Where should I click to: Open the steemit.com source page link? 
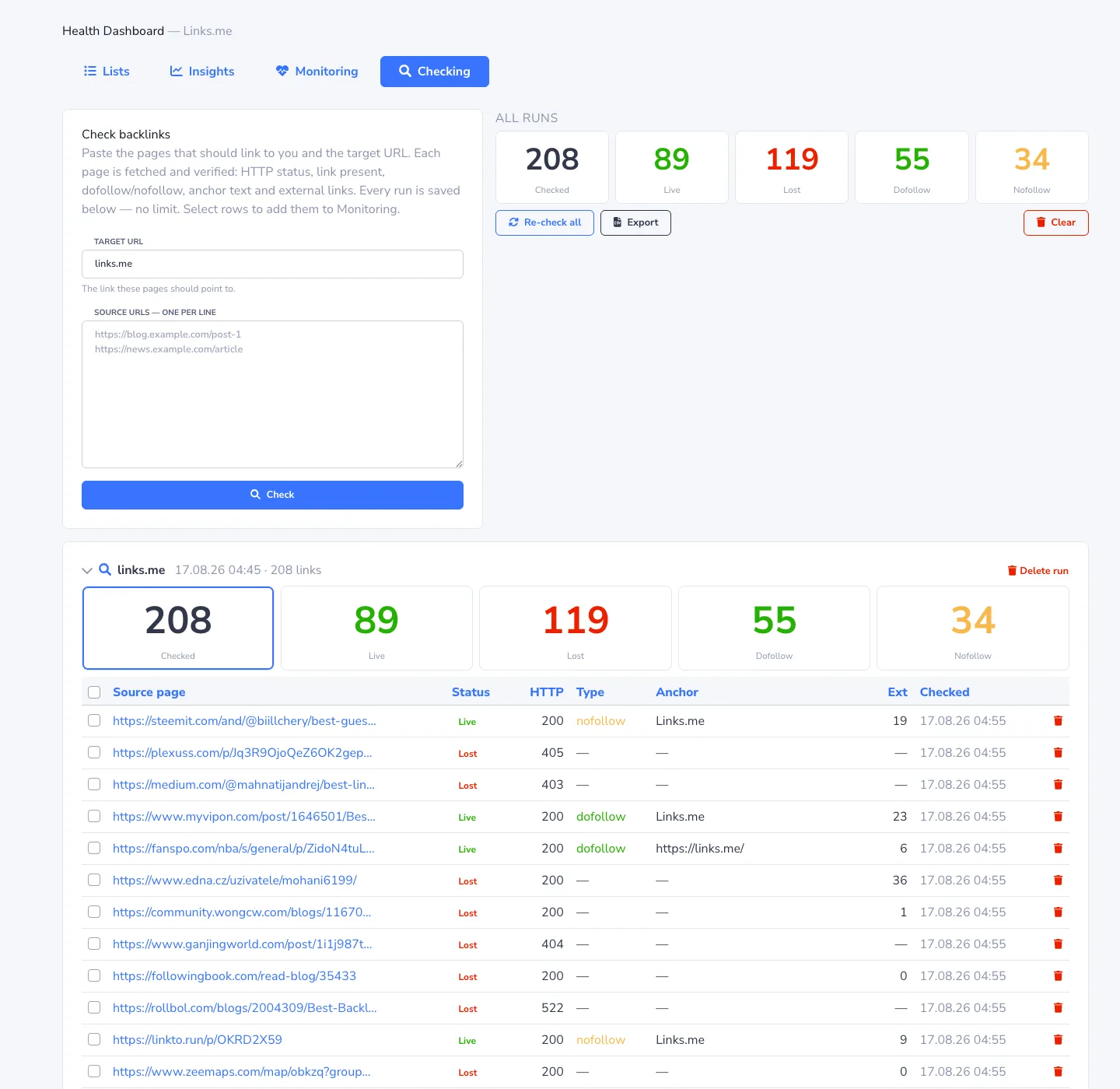tap(244, 721)
